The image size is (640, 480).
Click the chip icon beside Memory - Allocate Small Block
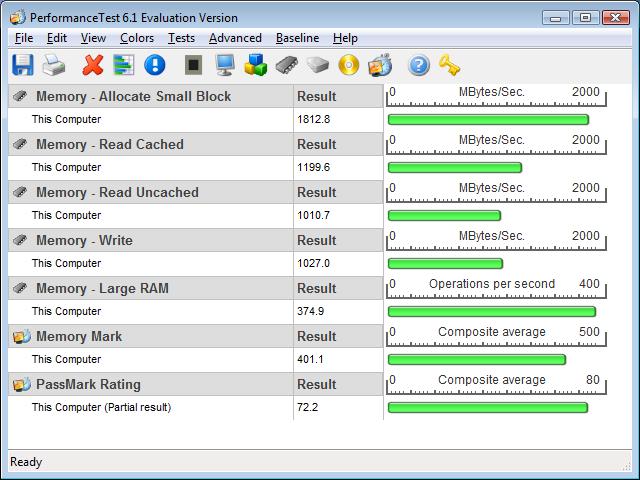click(20, 96)
